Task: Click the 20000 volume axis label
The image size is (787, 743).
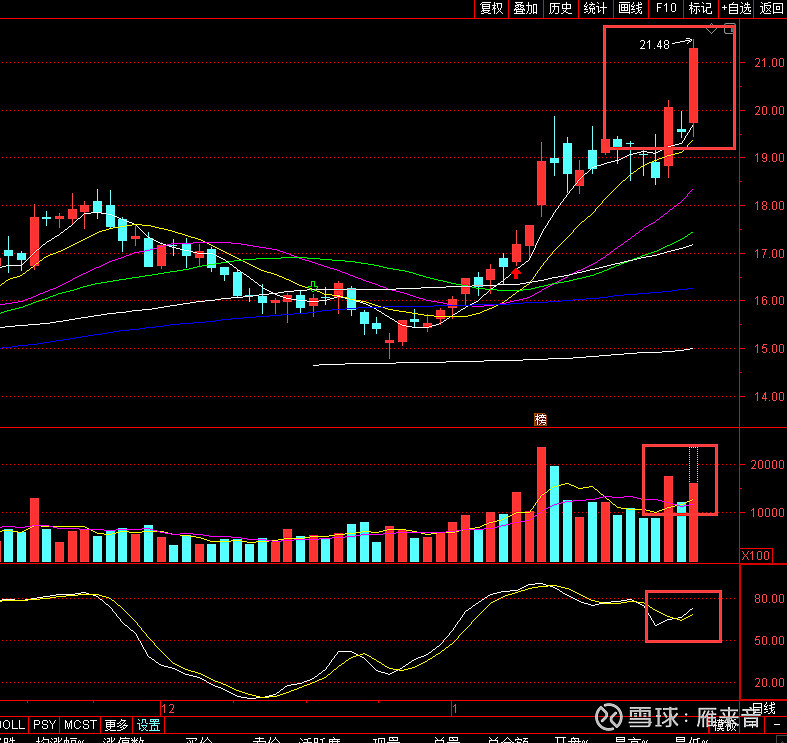Action: [767, 465]
